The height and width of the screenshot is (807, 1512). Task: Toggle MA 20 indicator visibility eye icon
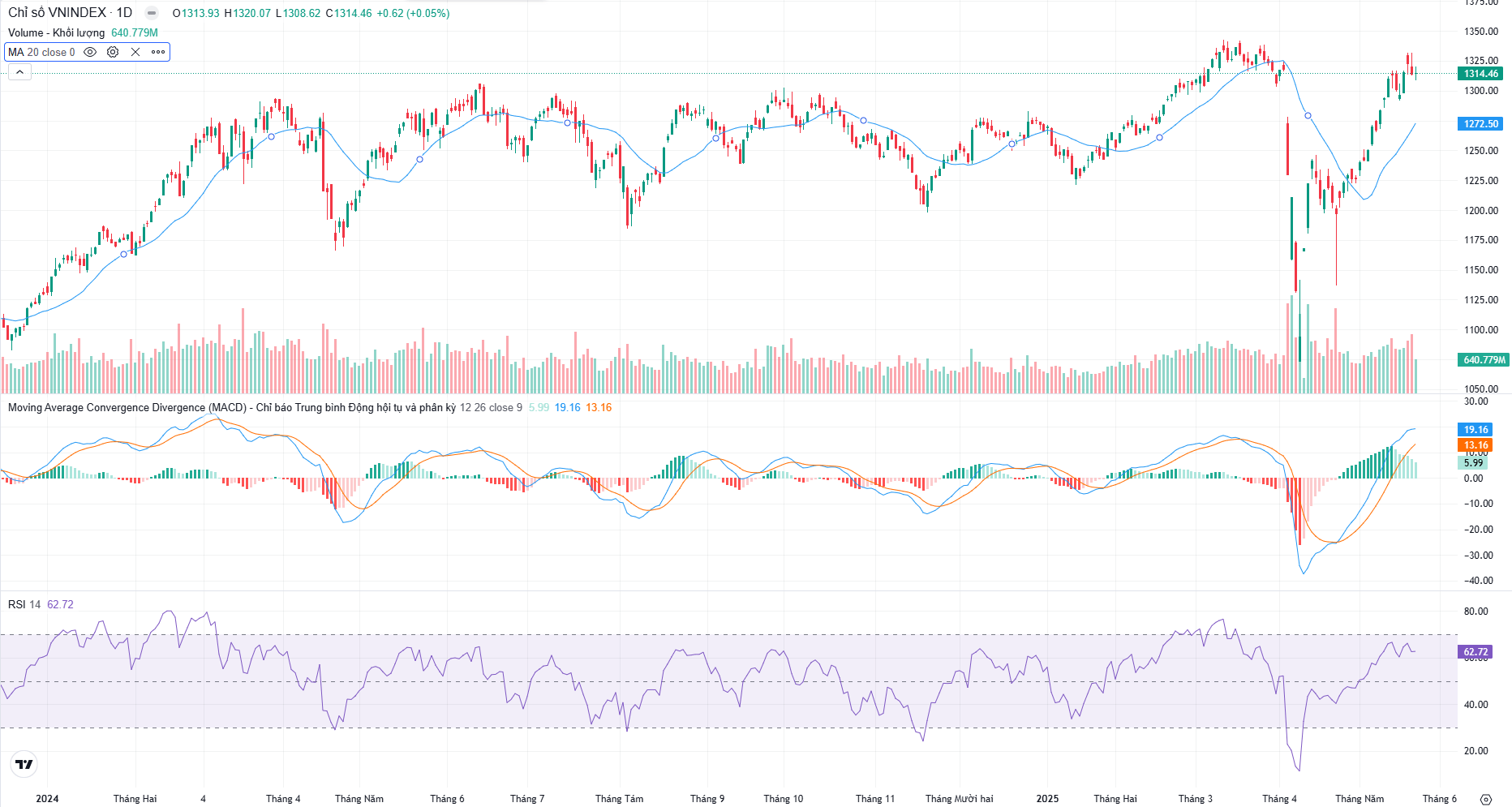[x=90, y=52]
